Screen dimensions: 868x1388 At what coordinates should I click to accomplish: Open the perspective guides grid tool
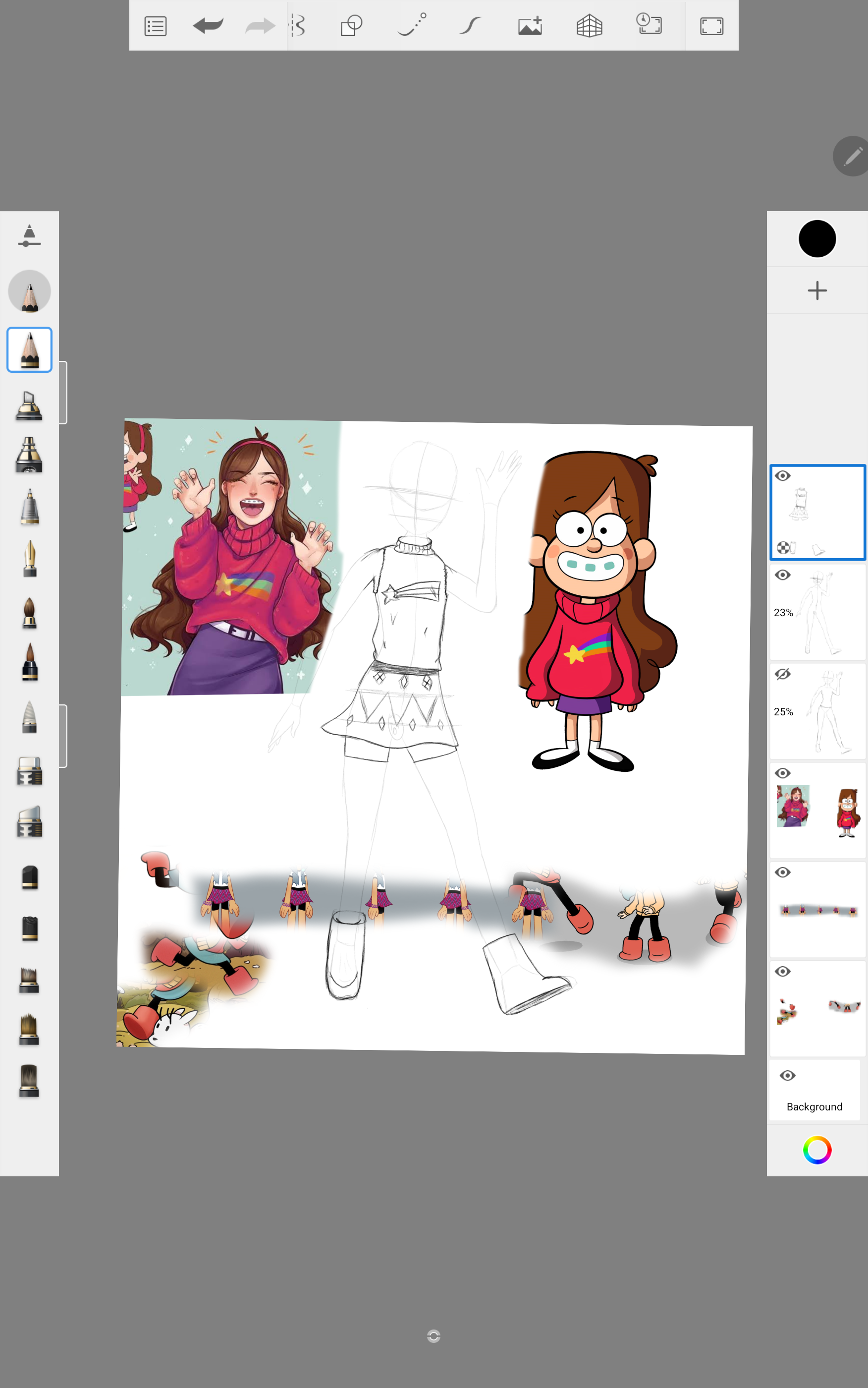point(589,26)
